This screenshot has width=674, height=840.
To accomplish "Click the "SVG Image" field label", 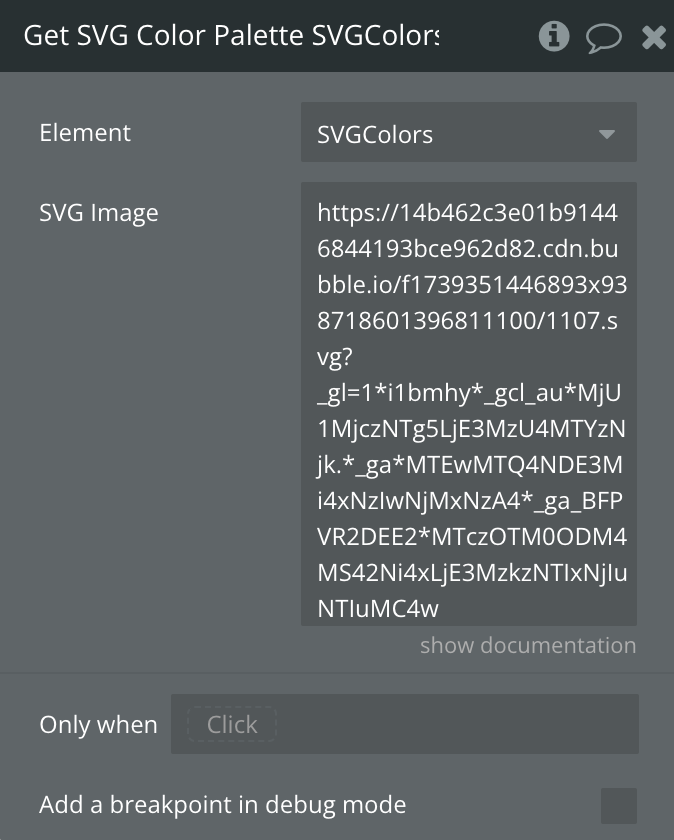I will pyautogui.click(x=98, y=213).
